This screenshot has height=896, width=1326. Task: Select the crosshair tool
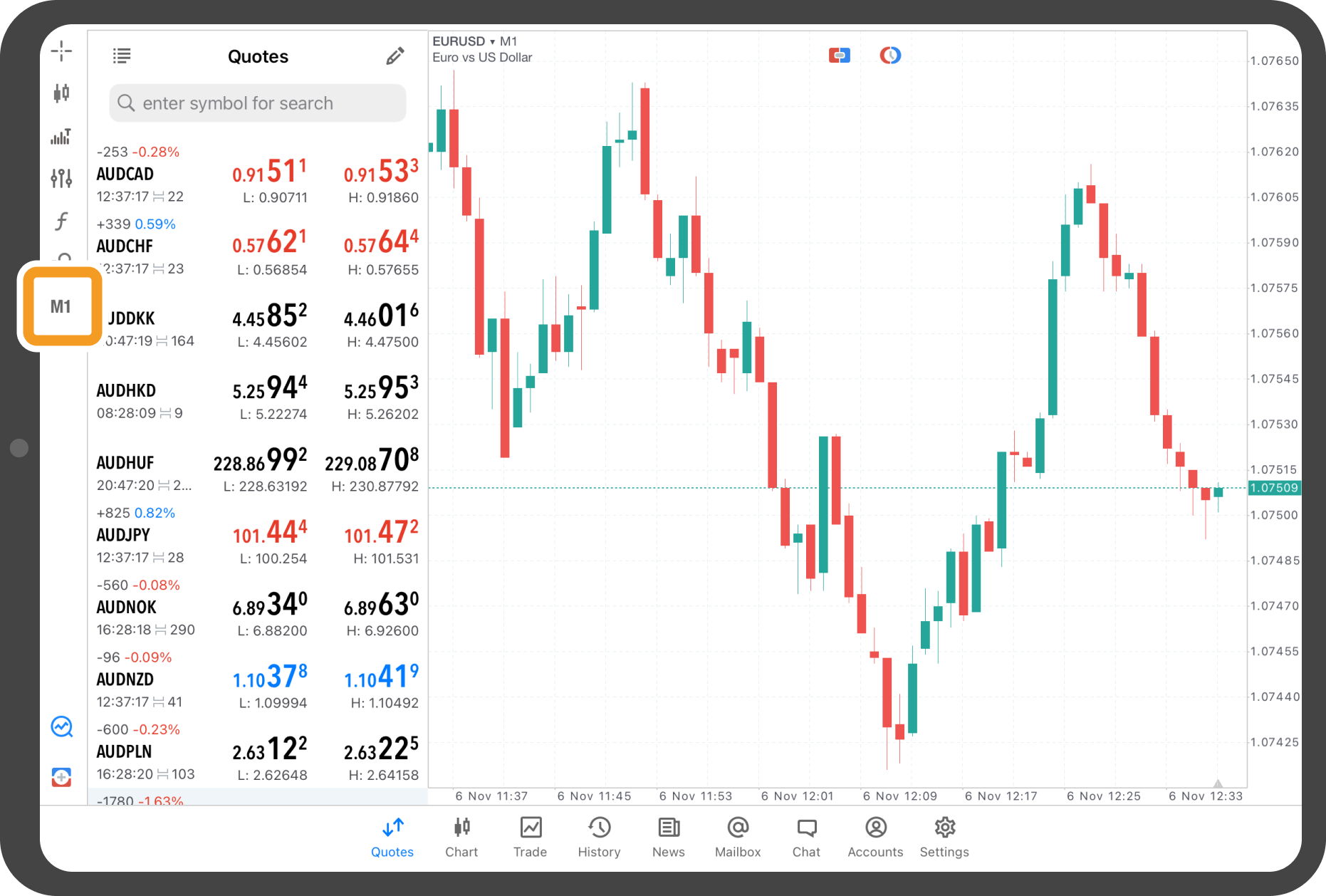pyautogui.click(x=61, y=51)
